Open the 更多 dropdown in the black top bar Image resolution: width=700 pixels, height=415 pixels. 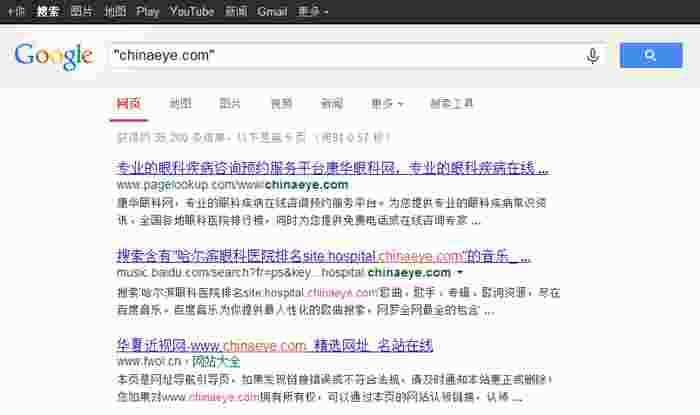(313, 11)
